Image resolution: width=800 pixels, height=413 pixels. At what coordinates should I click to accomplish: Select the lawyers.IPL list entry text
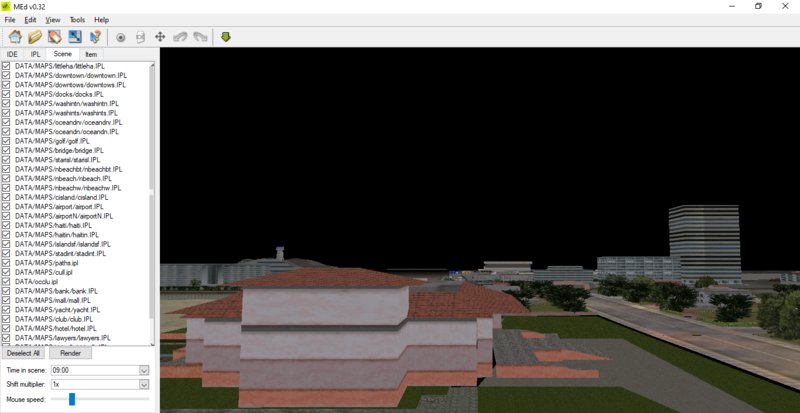63,338
